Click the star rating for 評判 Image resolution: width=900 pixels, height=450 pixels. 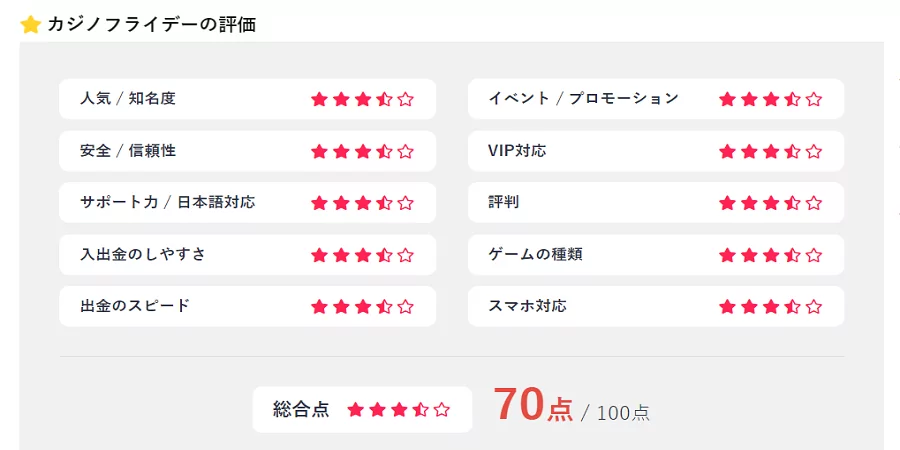(x=770, y=203)
